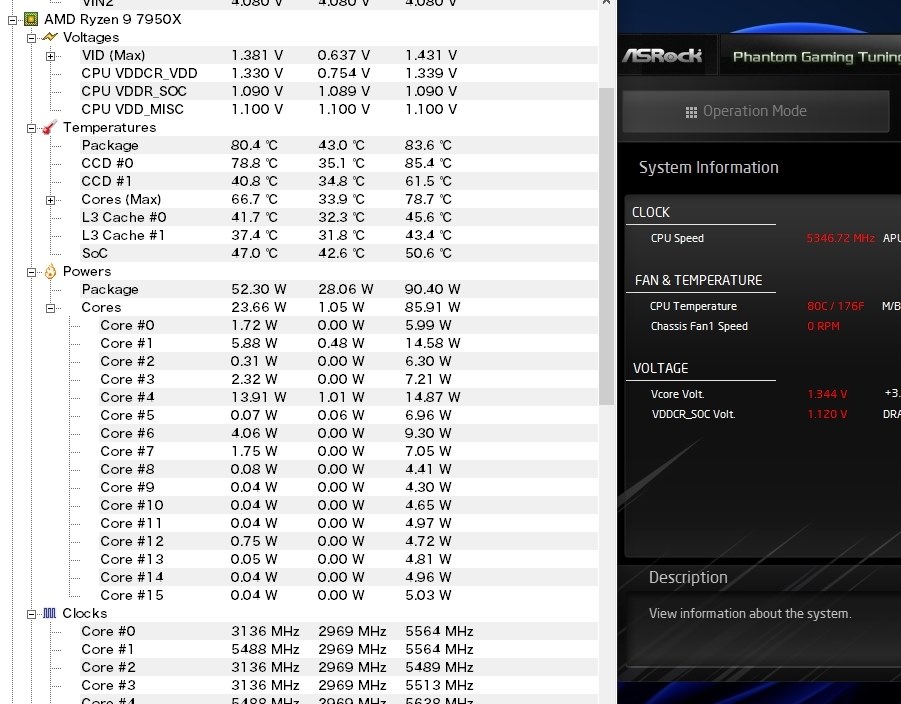The image size is (901, 704).
Task: Select the CCD #1 temperature row
Action: point(339,182)
